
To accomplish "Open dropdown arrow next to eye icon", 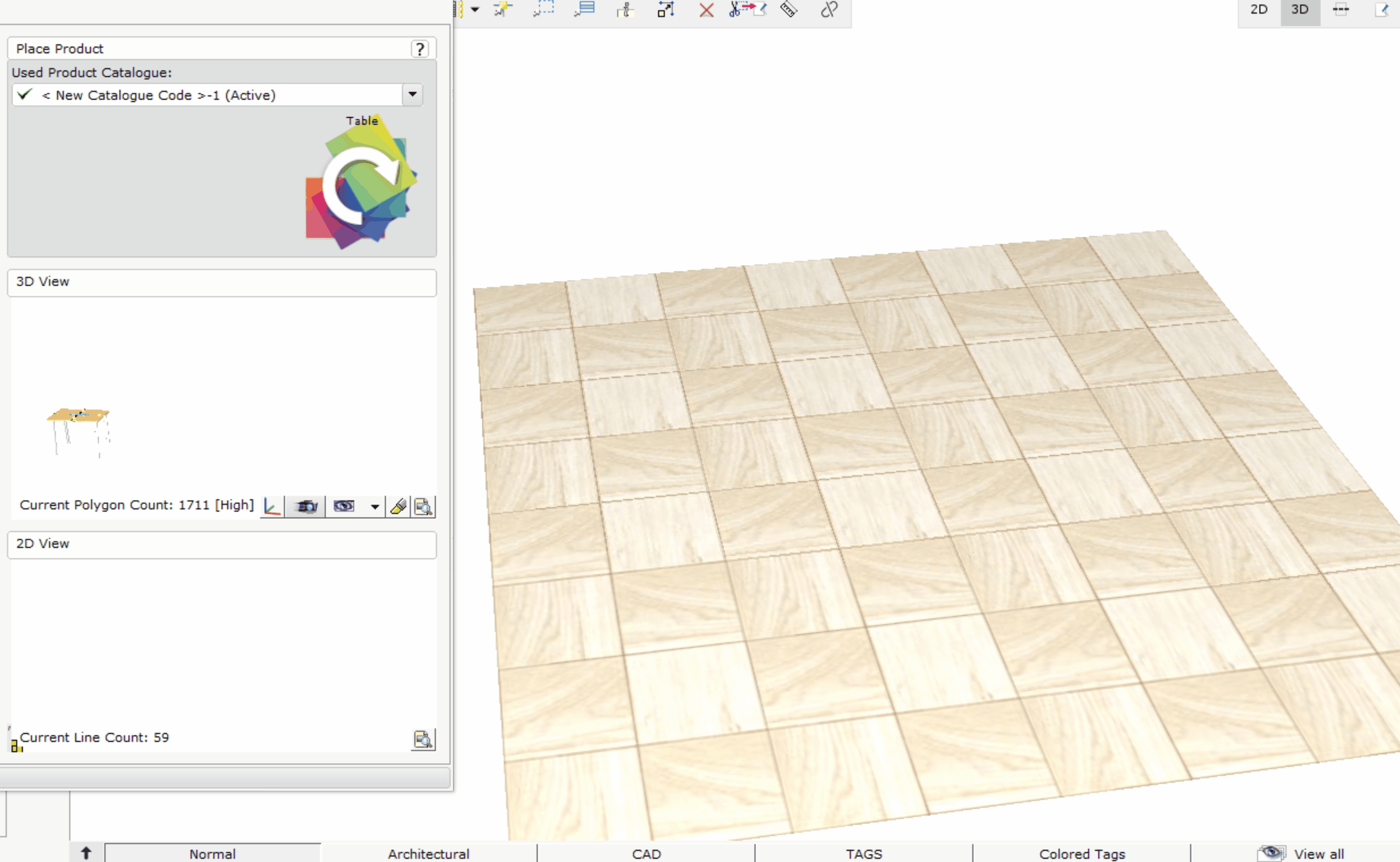I will 375,507.
